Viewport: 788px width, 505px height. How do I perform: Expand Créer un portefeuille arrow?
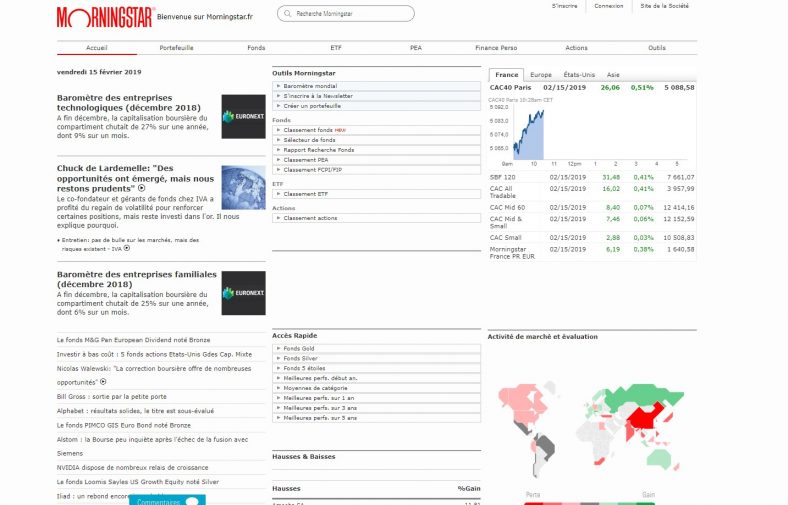click(x=278, y=106)
